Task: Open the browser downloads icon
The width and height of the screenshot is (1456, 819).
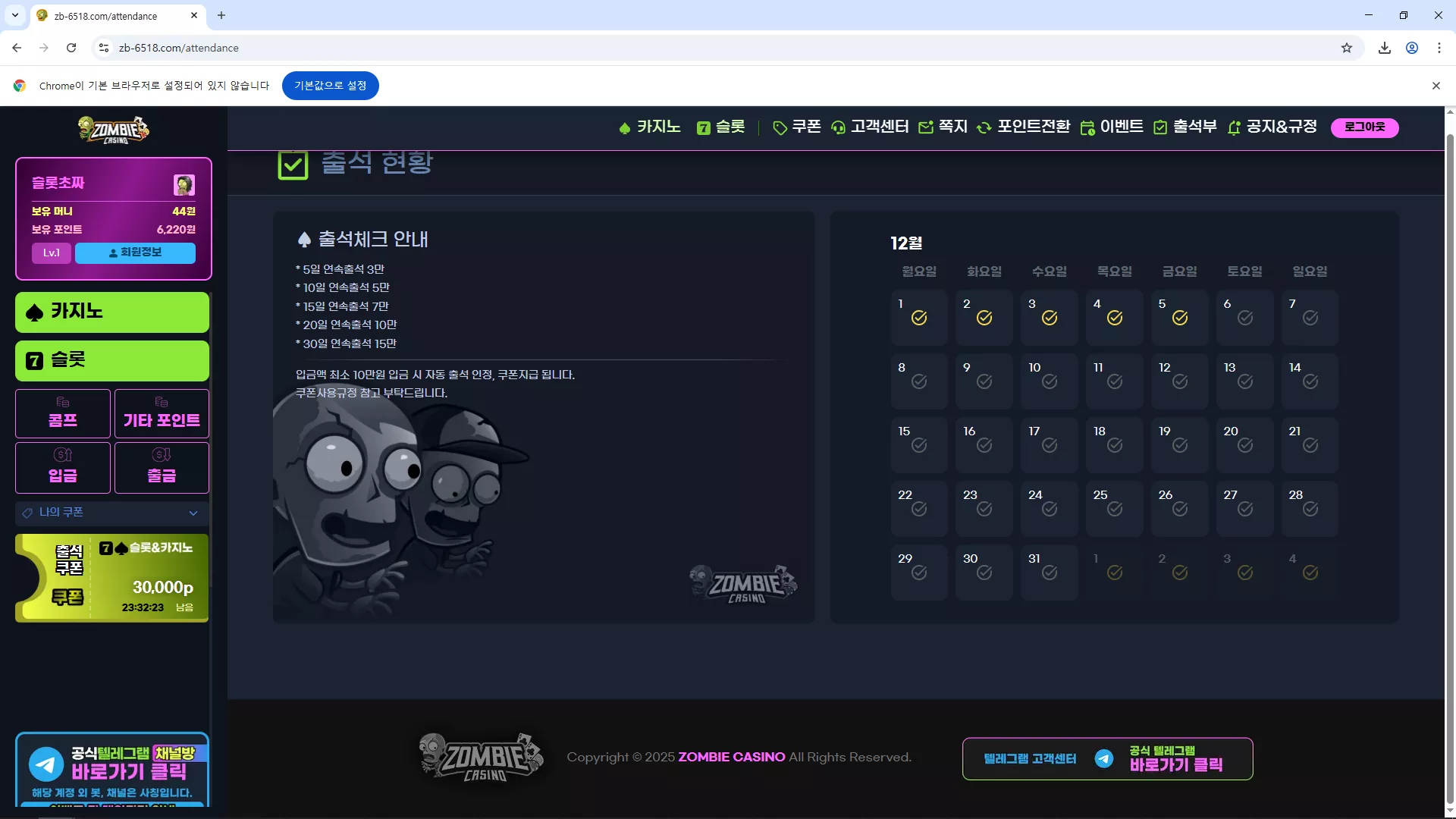Action: click(1385, 48)
